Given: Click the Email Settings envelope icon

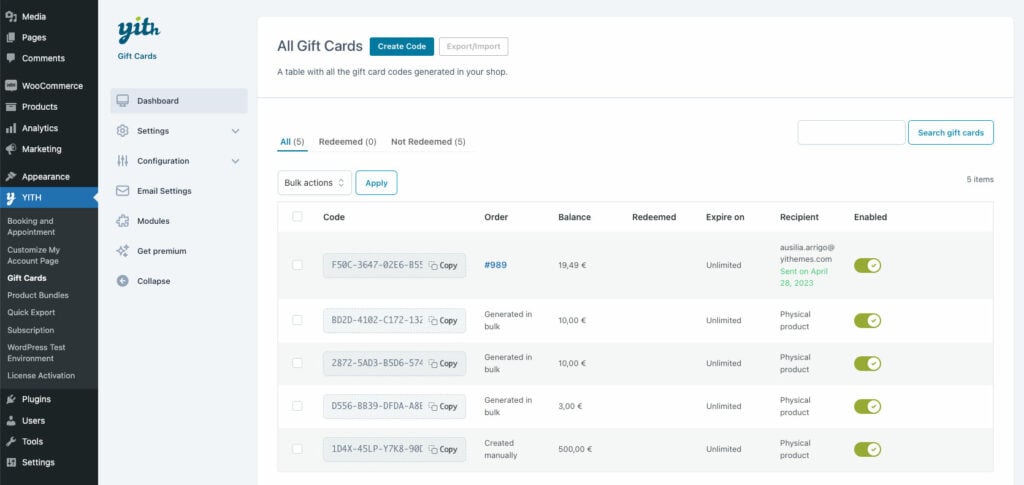Looking at the screenshot, I should (123, 191).
